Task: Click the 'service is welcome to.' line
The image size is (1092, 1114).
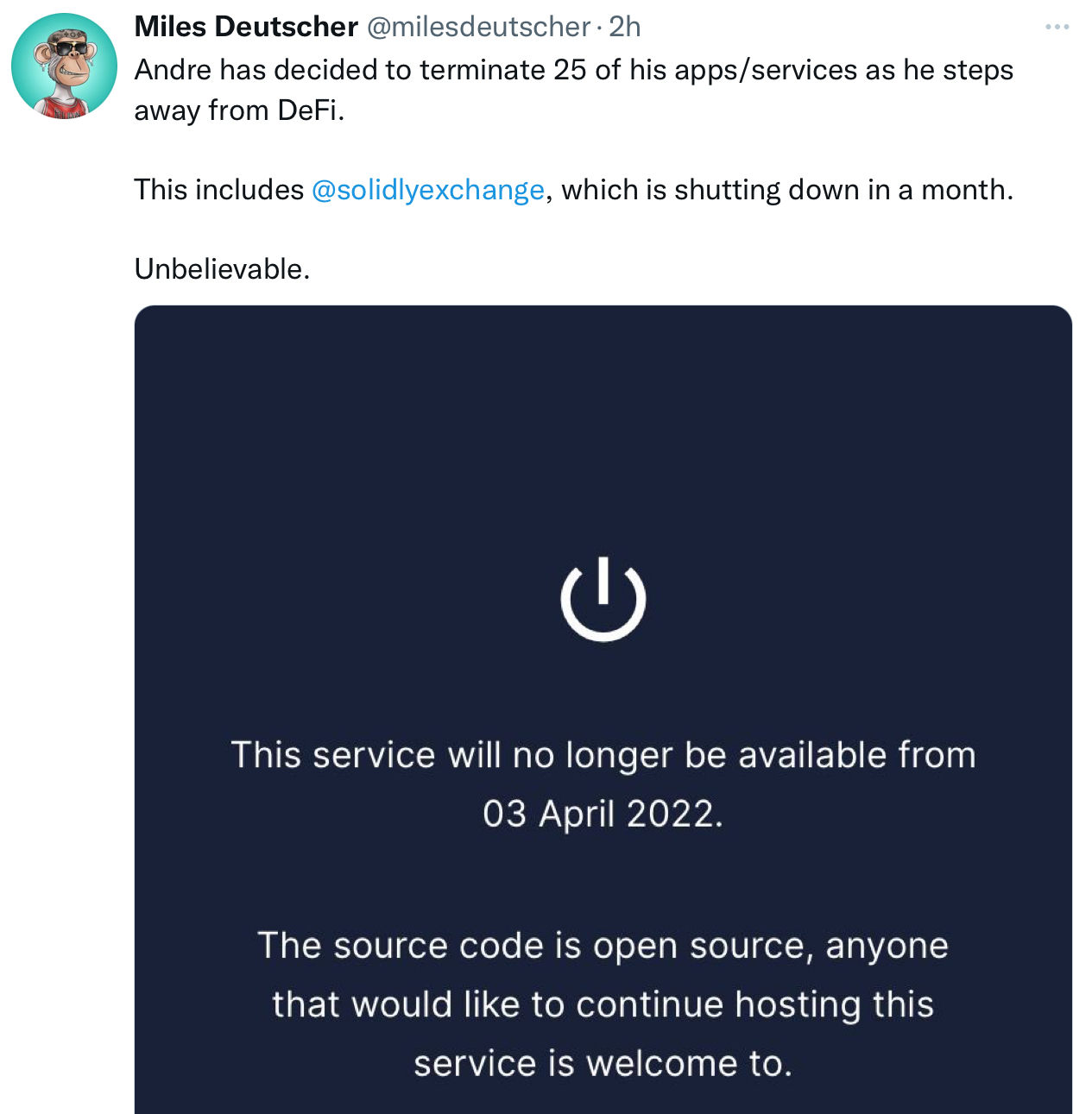Action: point(603,1063)
